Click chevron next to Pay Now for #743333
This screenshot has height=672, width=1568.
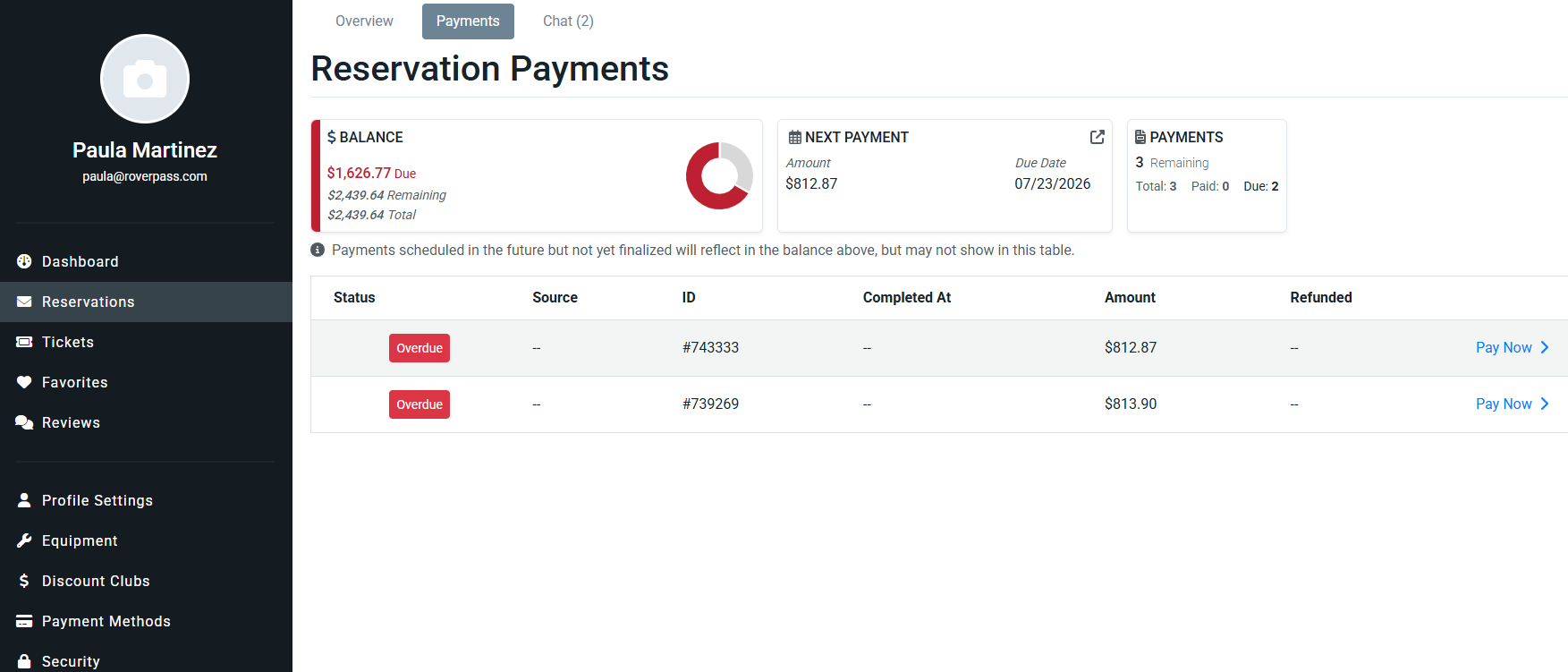pos(1545,347)
